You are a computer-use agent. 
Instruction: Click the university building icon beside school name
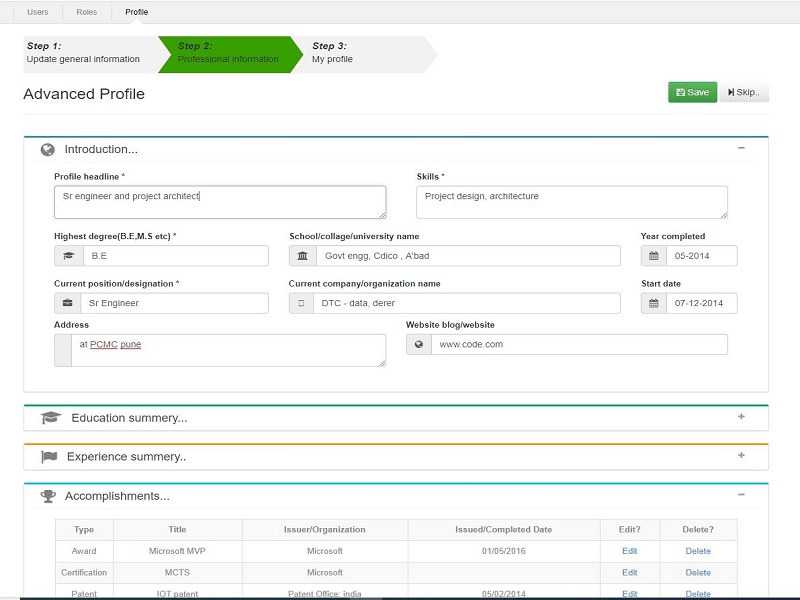pyautogui.click(x=303, y=256)
